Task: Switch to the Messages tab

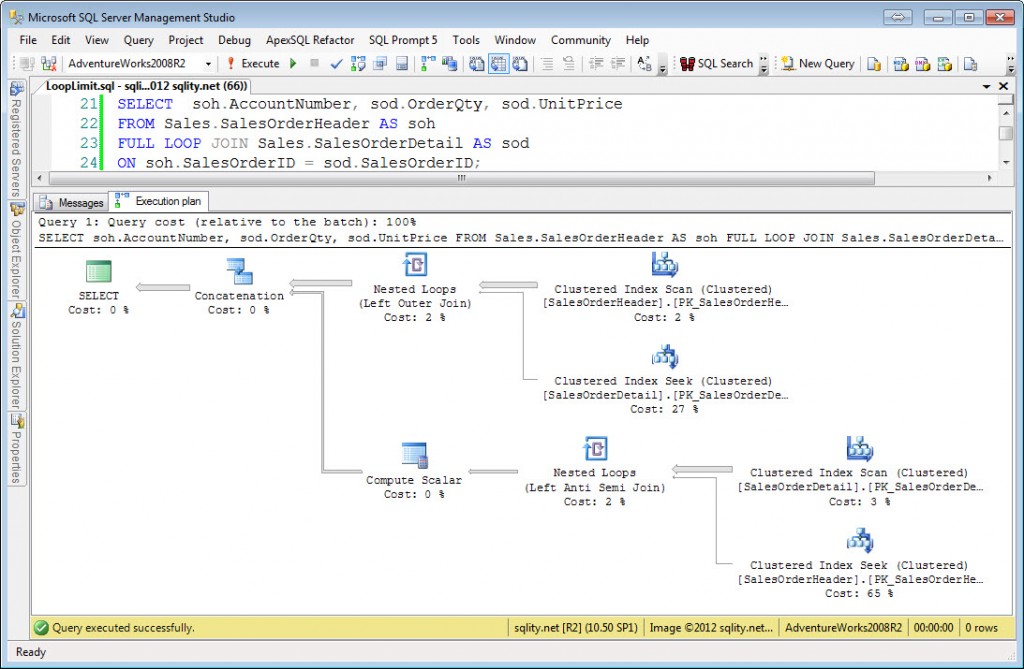Action: 70,202
